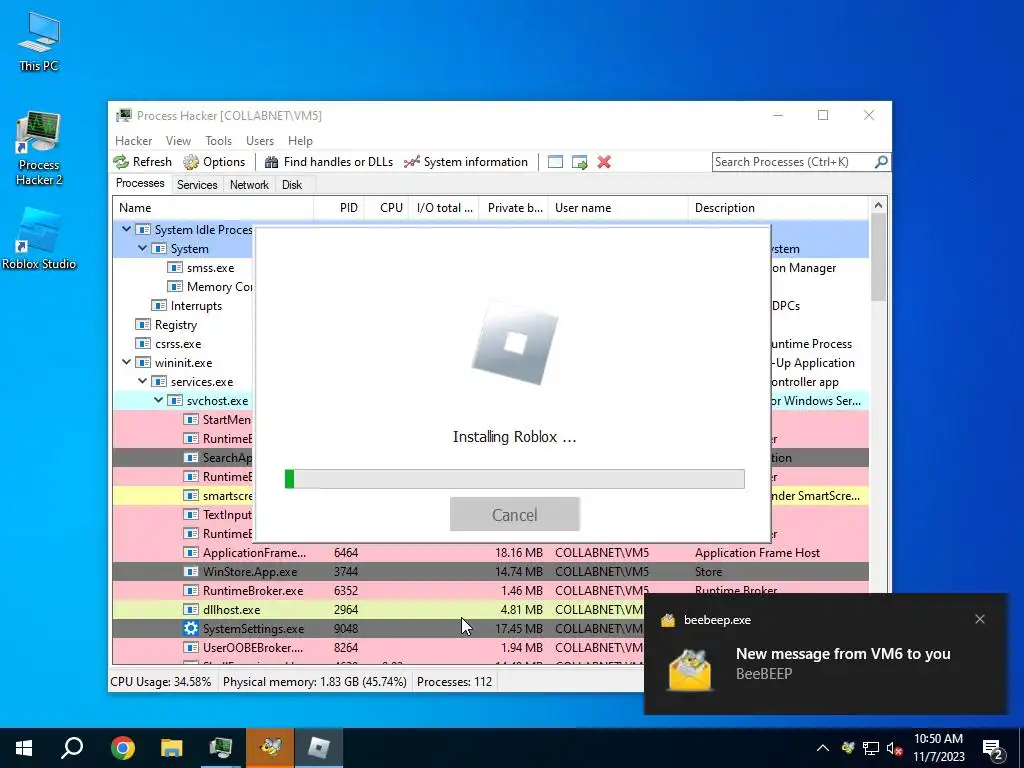Click the network tray icon
Screen dimensions: 1024x768
coord(871,748)
